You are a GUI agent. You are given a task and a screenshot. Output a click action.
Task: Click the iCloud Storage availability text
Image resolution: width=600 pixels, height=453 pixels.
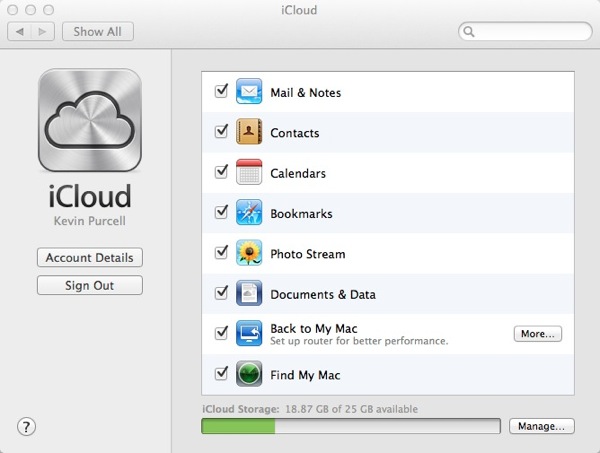310,409
